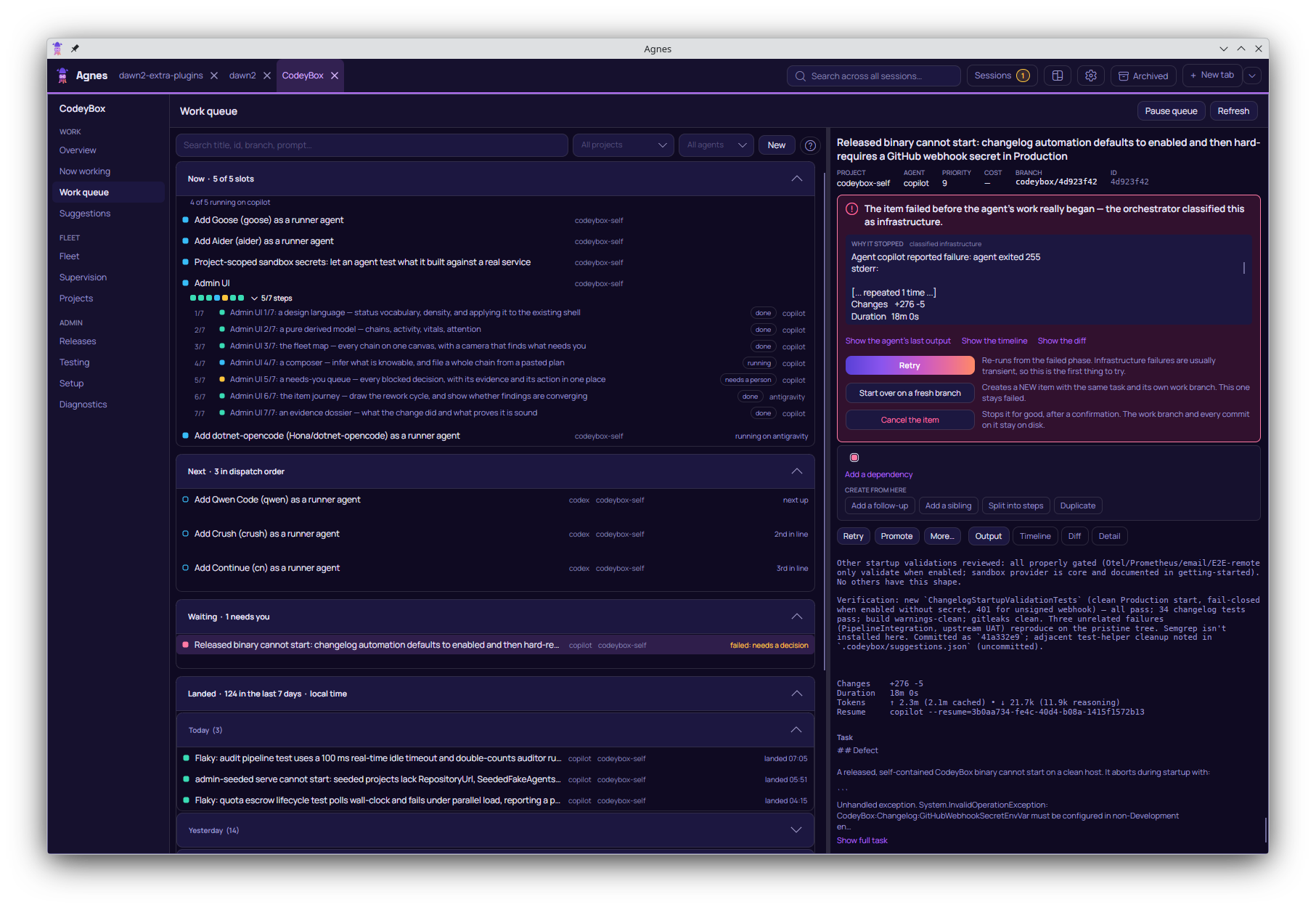Collapse the Next dispatch order section
1316x910 pixels.
pyautogui.click(x=797, y=471)
